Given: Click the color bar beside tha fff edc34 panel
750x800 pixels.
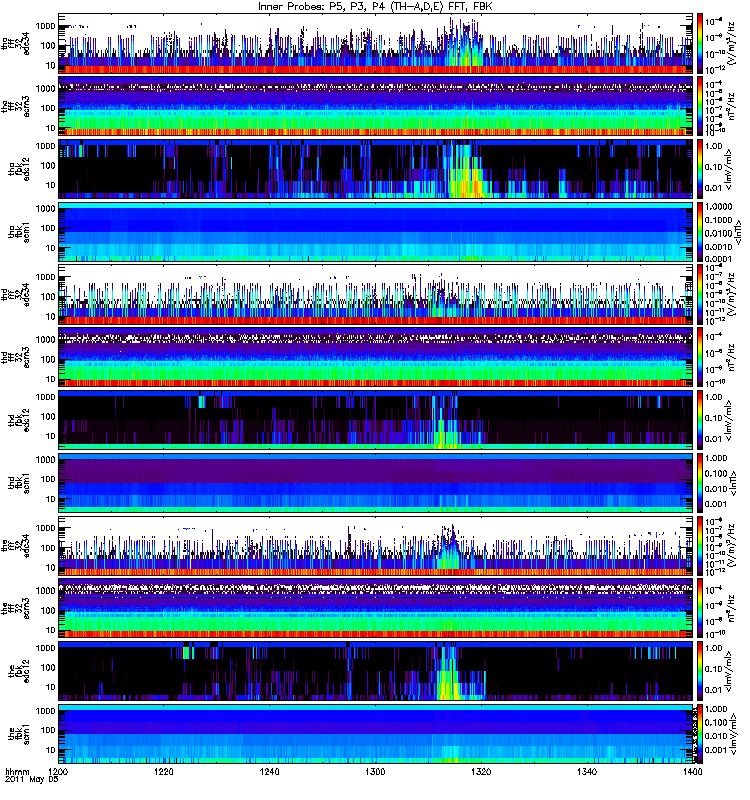Looking at the screenshot, I should (699, 44).
